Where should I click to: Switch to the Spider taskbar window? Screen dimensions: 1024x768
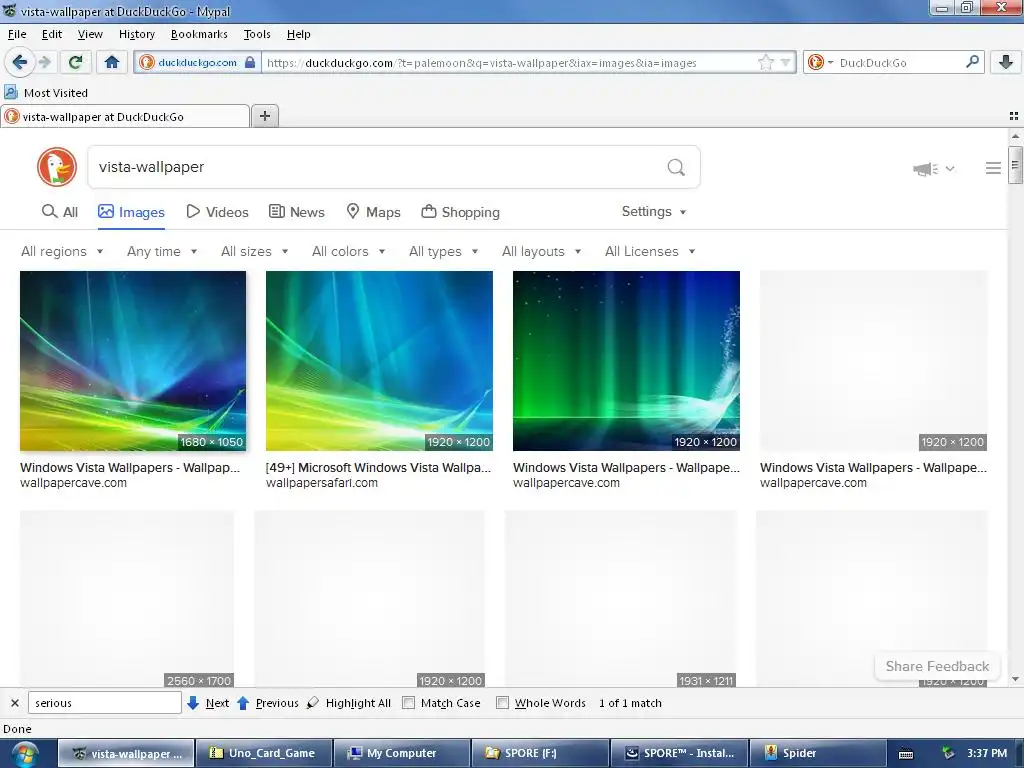pyautogui.click(x=816, y=753)
